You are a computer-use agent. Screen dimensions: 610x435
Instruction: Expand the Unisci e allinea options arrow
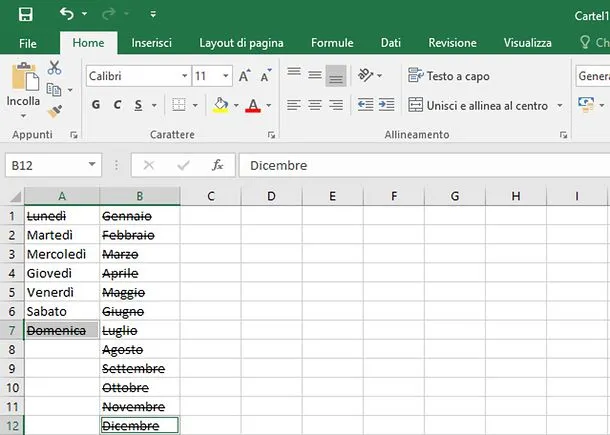[560, 105]
